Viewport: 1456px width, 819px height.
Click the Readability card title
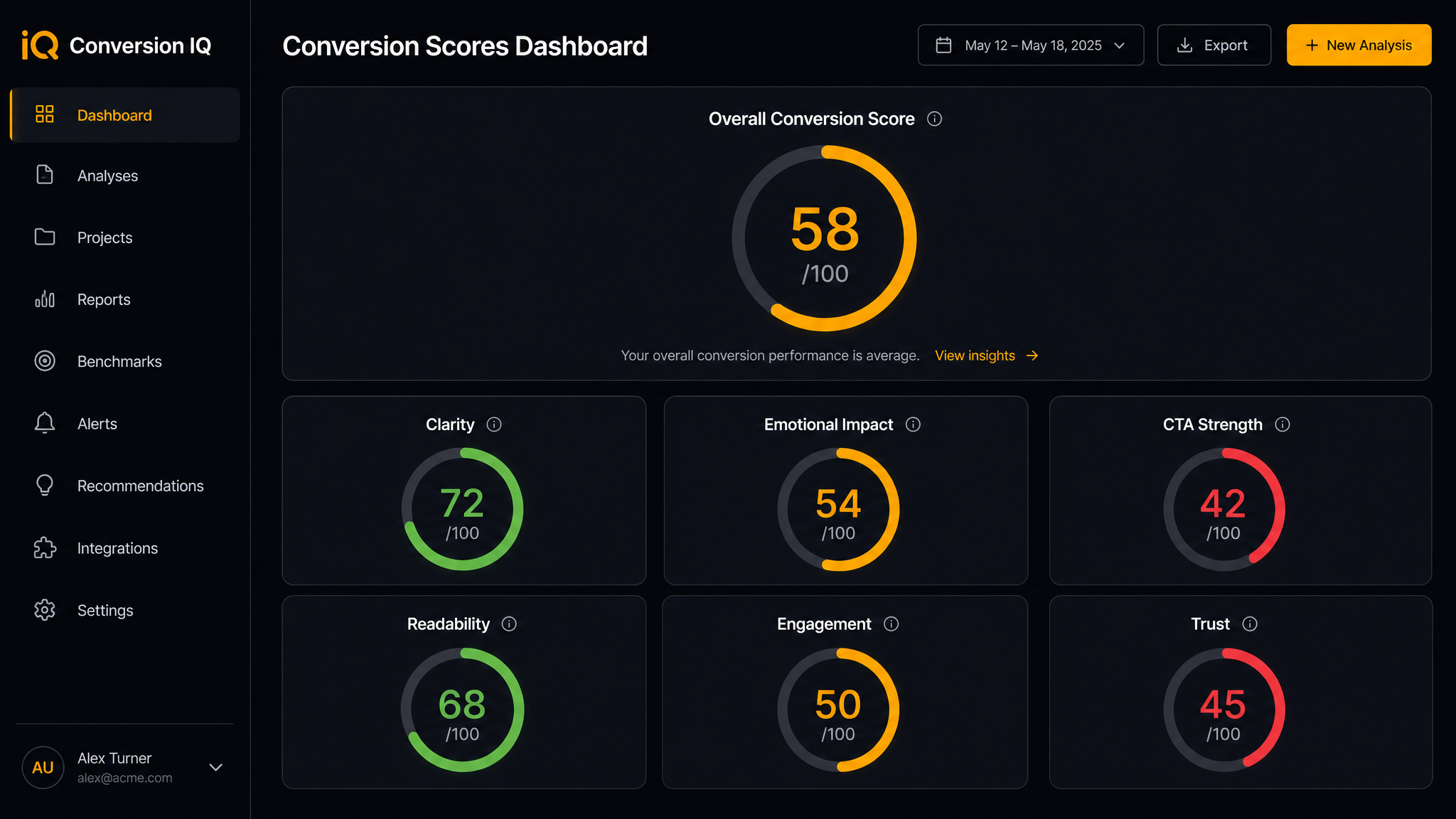(x=448, y=624)
